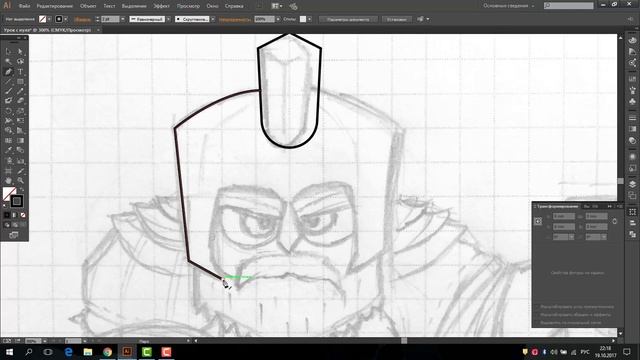The width and height of the screenshot is (640, 360).
Task: Toggle first checkbox 'Масштабировать углы прямоугольников'
Action: [536, 307]
